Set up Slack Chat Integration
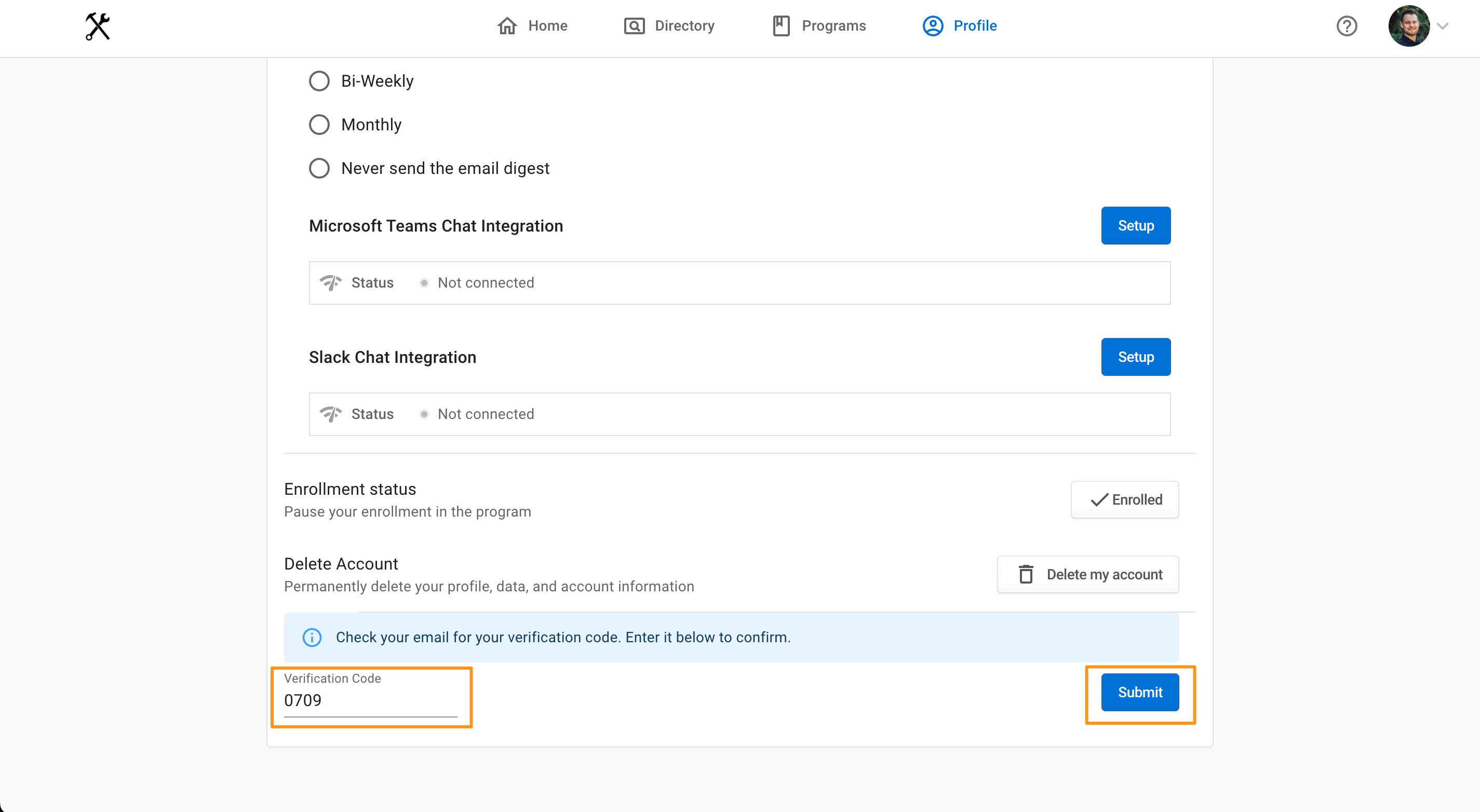1480x812 pixels. coord(1135,357)
